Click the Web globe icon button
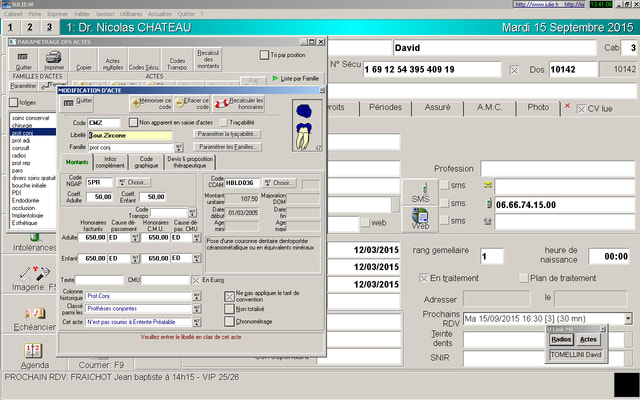 (x=421, y=221)
